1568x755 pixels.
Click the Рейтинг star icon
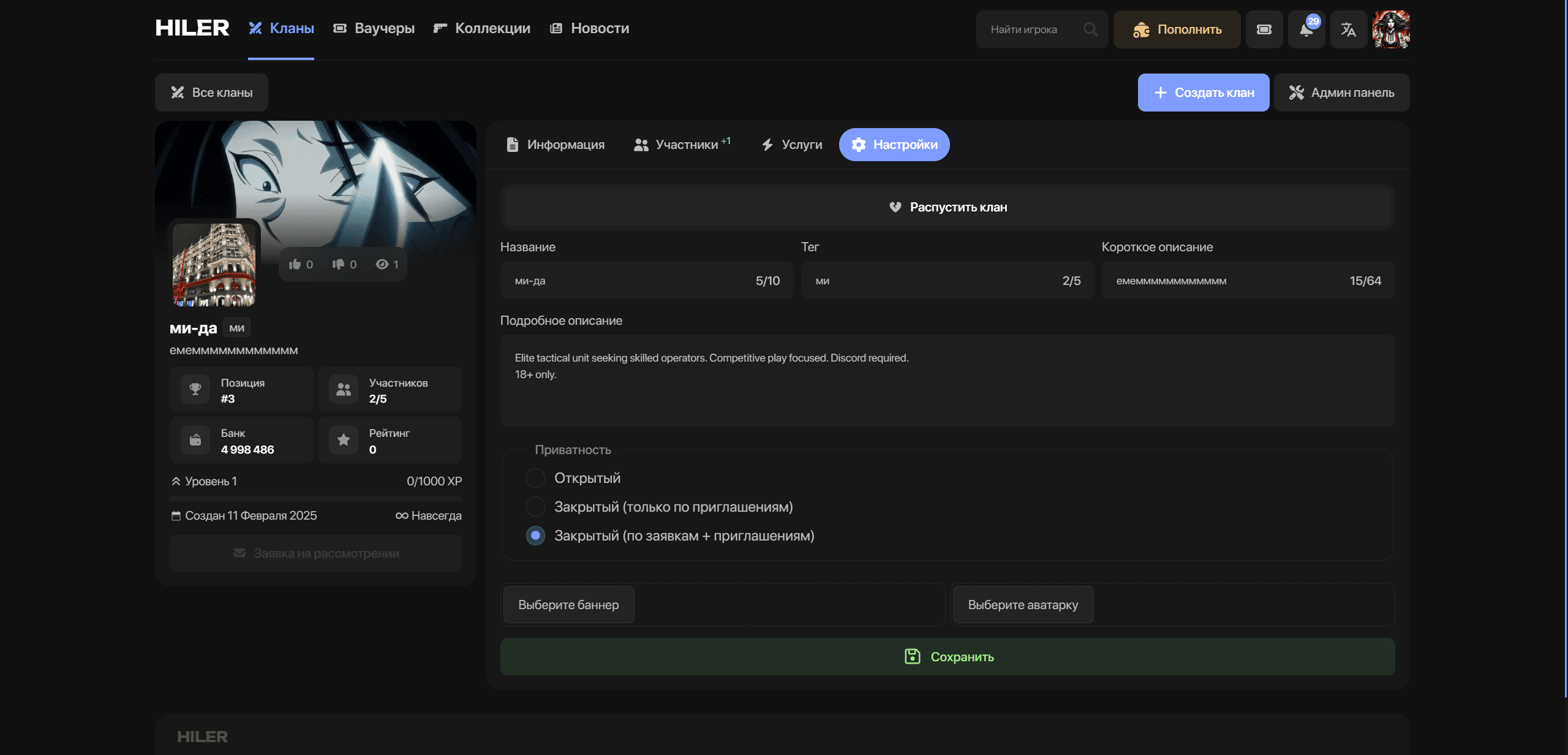(344, 439)
